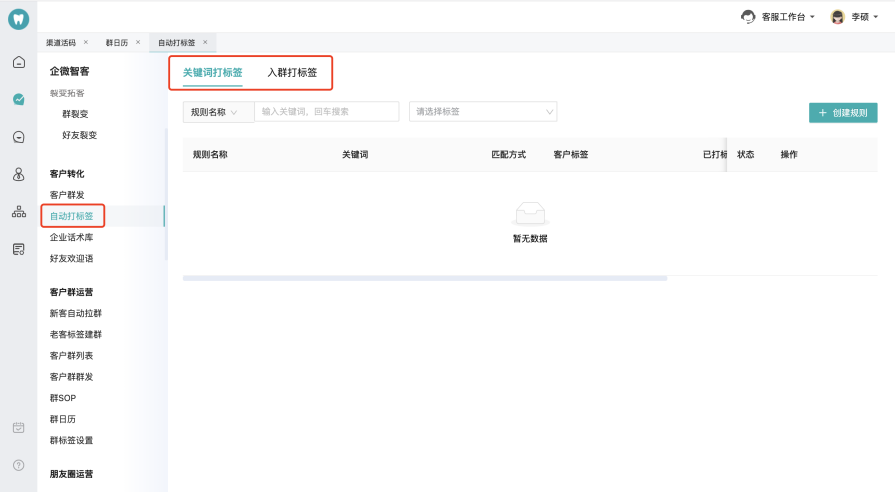
Task: Switch to the 入群打标签 tab
Action: [292, 73]
